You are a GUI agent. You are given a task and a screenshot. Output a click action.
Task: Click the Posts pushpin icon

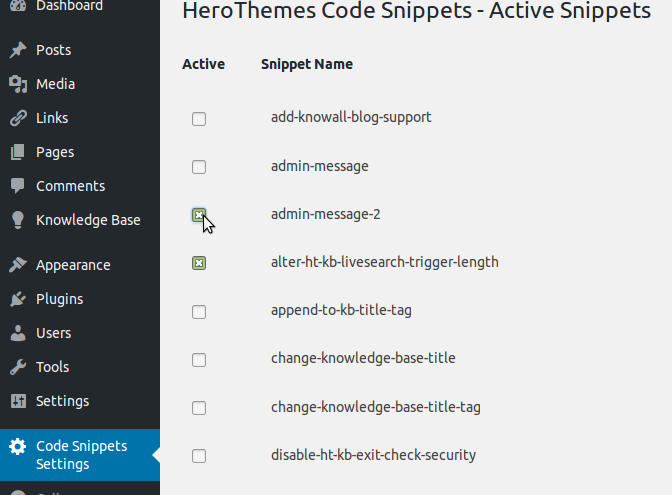(18, 50)
